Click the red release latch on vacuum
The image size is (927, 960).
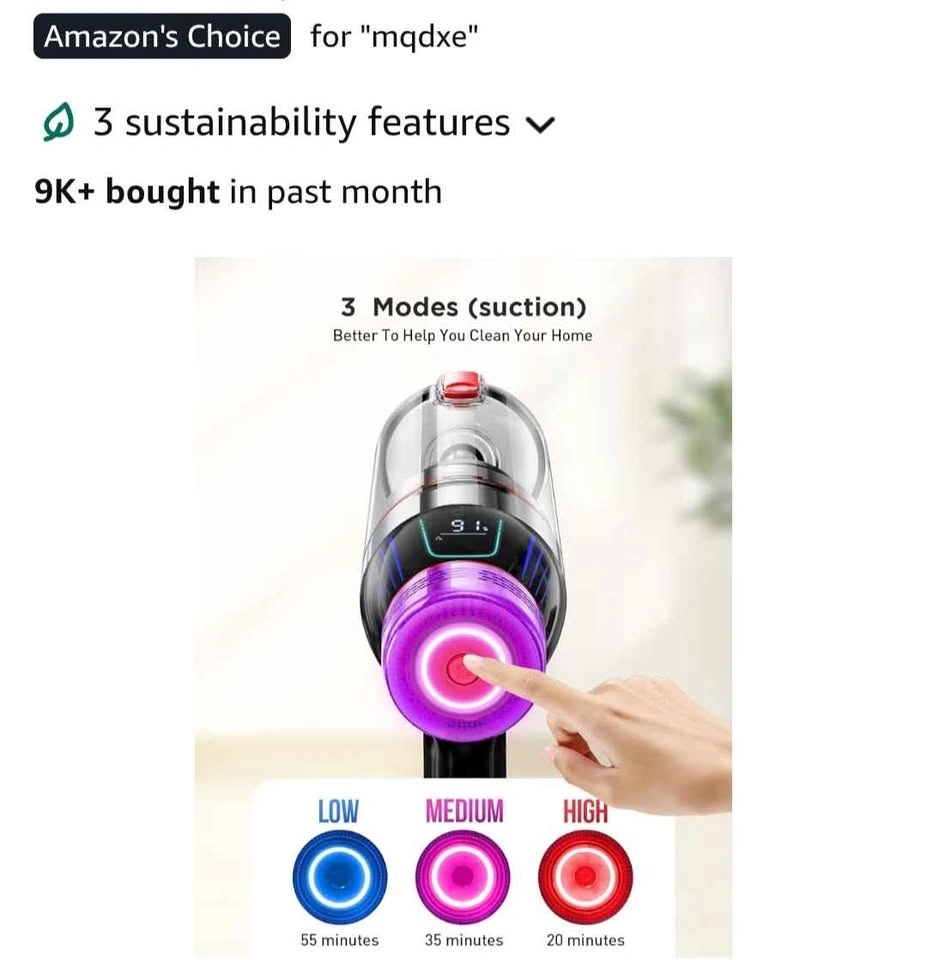click(x=461, y=384)
